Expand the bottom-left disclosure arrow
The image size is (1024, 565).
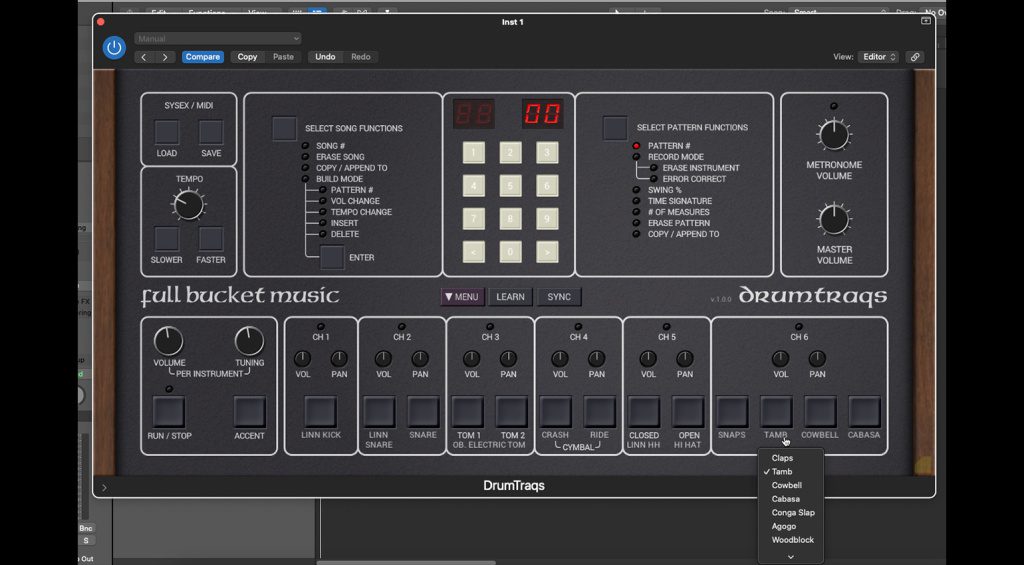coord(104,487)
